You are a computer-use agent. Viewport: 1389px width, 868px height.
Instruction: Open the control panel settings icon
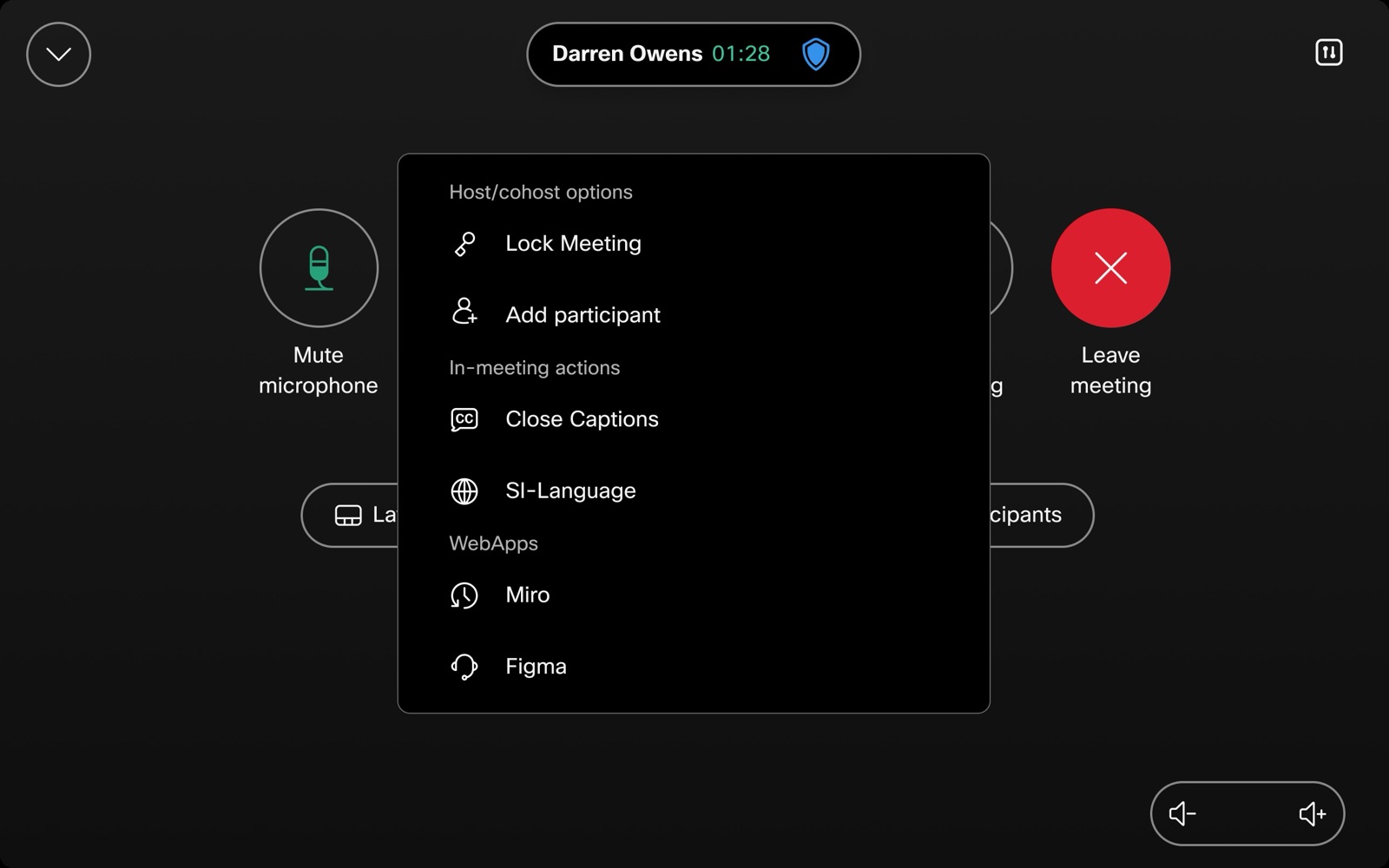tap(1328, 53)
